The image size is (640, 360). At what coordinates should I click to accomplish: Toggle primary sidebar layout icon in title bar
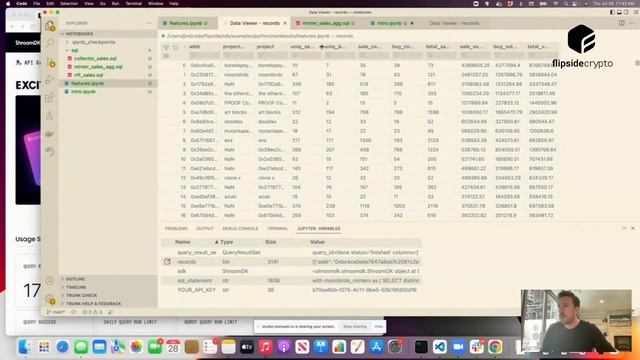(x=612, y=13)
